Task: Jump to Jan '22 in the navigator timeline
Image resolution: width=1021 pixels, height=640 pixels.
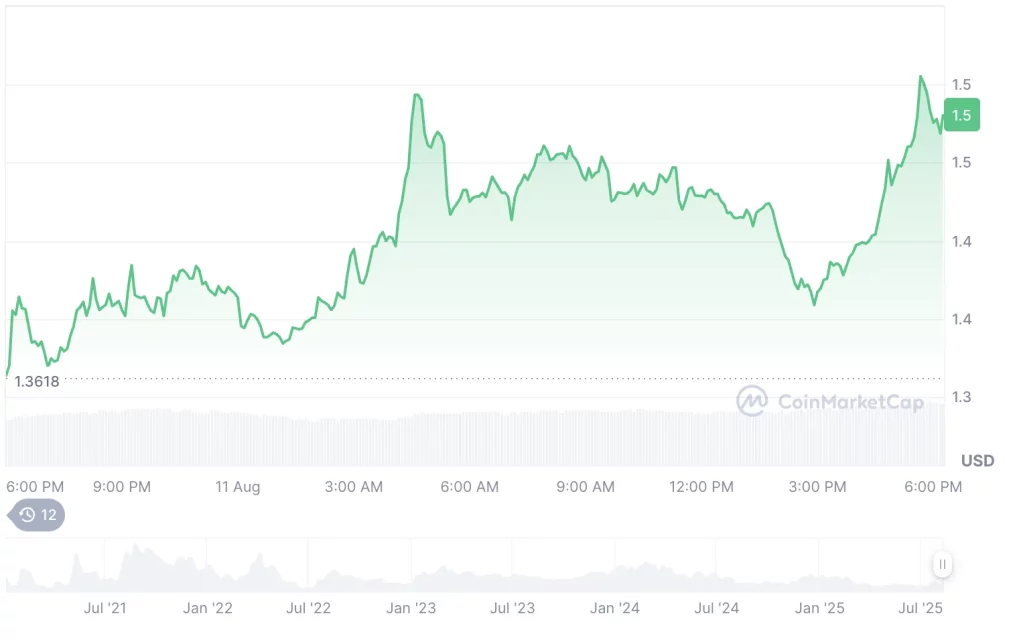Action: click(x=208, y=608)
